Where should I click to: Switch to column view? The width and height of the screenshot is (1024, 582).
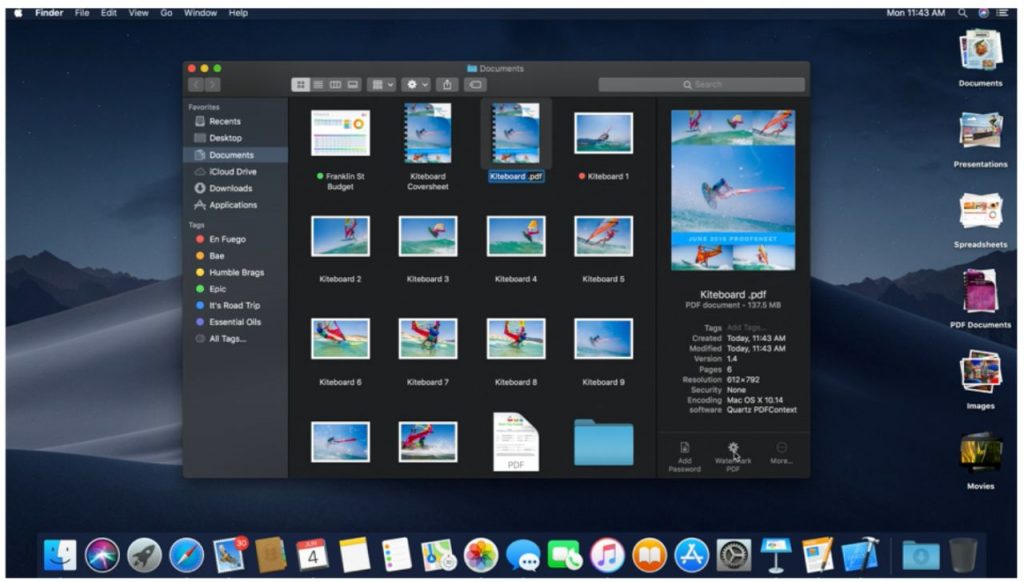(x=335, y=85)
